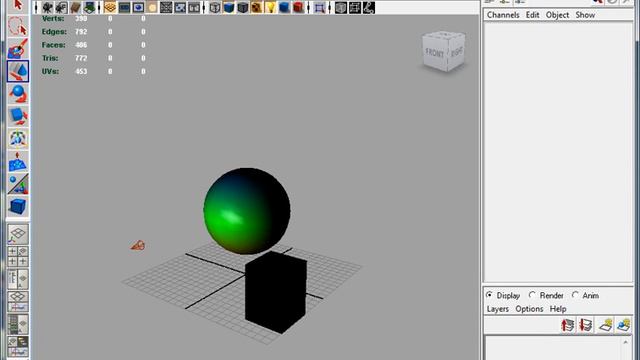Image resolution: width=640 pixels, height=360 pixels.
Task: Activate the Scale tool with the cube icon
Action: click(x=18, y=116)
